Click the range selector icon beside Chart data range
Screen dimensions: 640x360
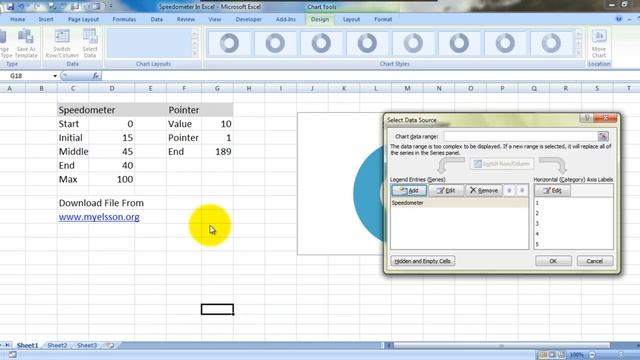(603, 136)
